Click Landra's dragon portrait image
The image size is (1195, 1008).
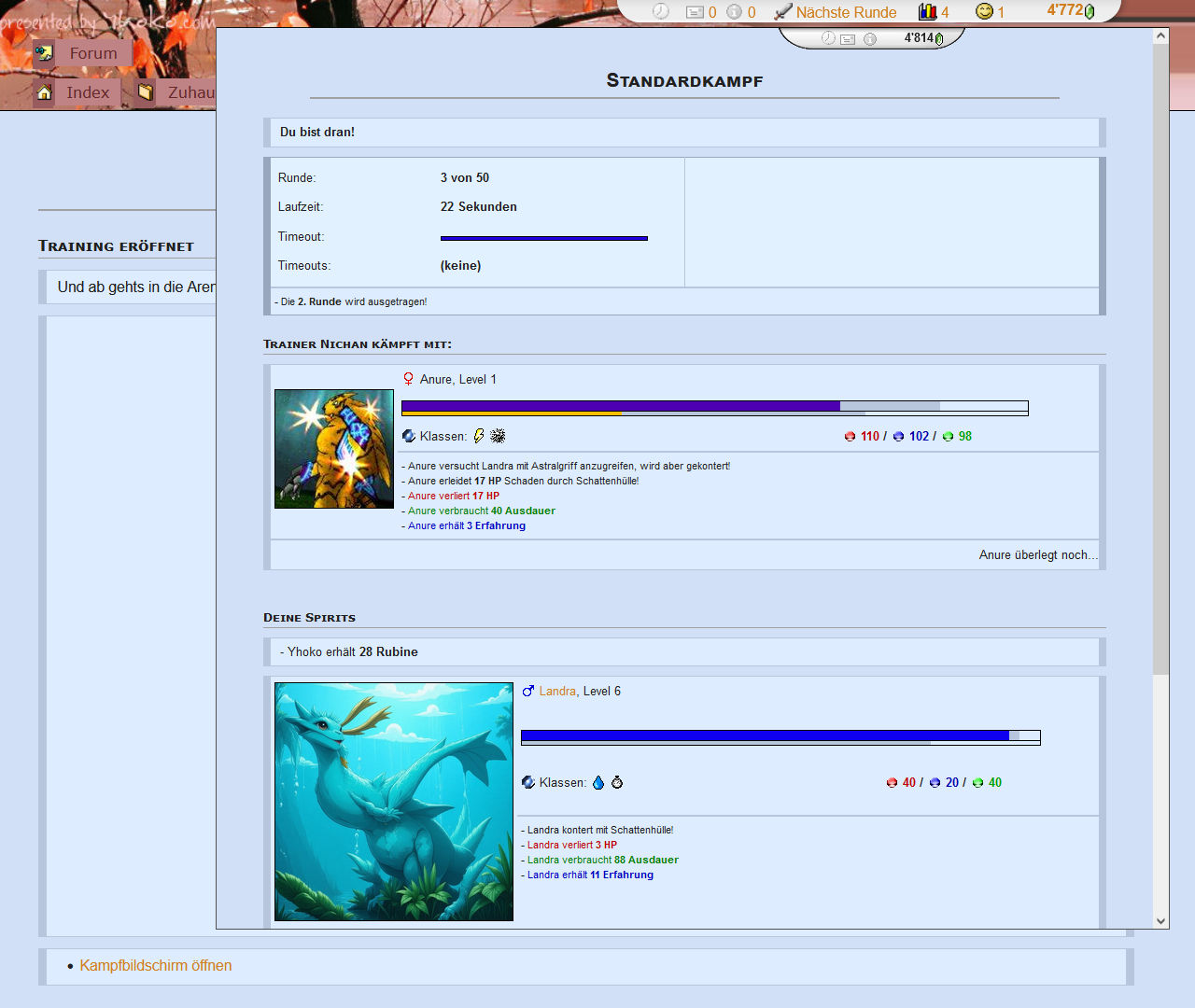click(x=394, y=801)
